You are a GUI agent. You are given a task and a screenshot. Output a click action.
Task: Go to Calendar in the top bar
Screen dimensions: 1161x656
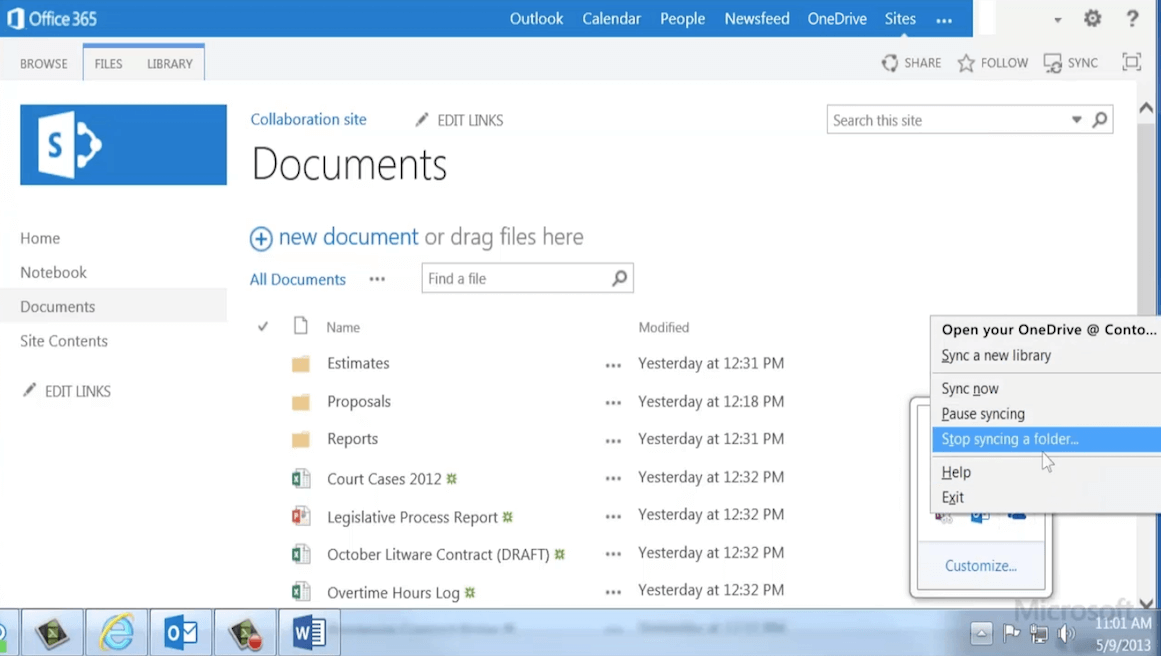coord(611,19)
